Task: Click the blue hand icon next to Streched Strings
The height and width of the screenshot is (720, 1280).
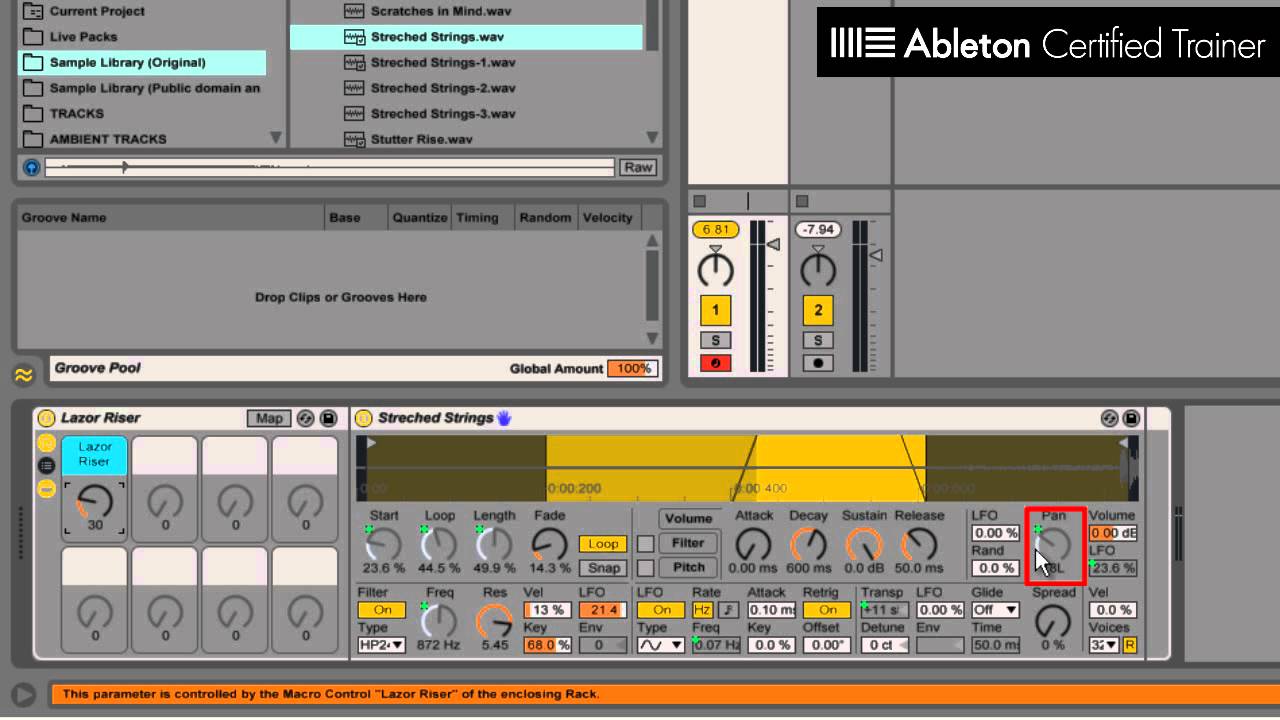Action: [504, 418]
